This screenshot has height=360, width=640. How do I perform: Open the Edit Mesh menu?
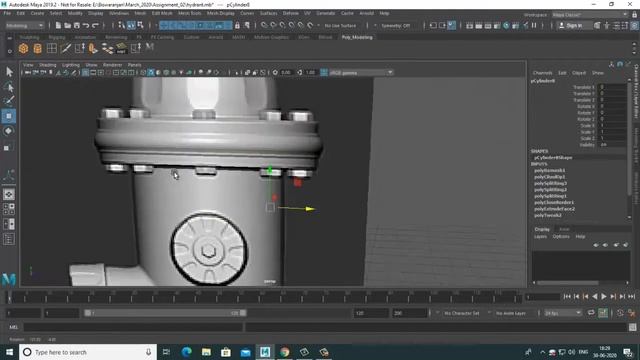click(162, 13)
